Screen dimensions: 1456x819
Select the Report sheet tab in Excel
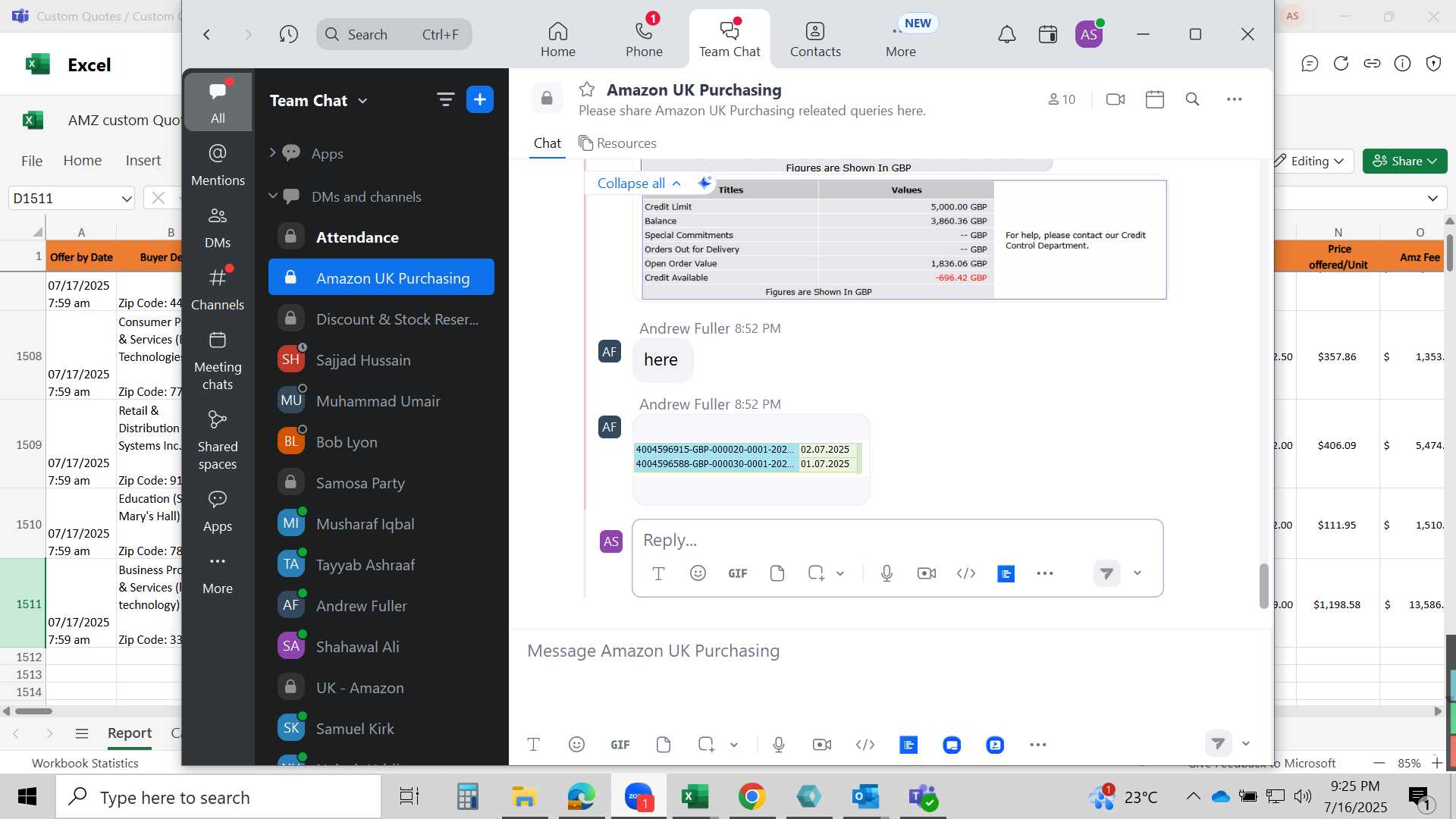(x=129, y=733)
